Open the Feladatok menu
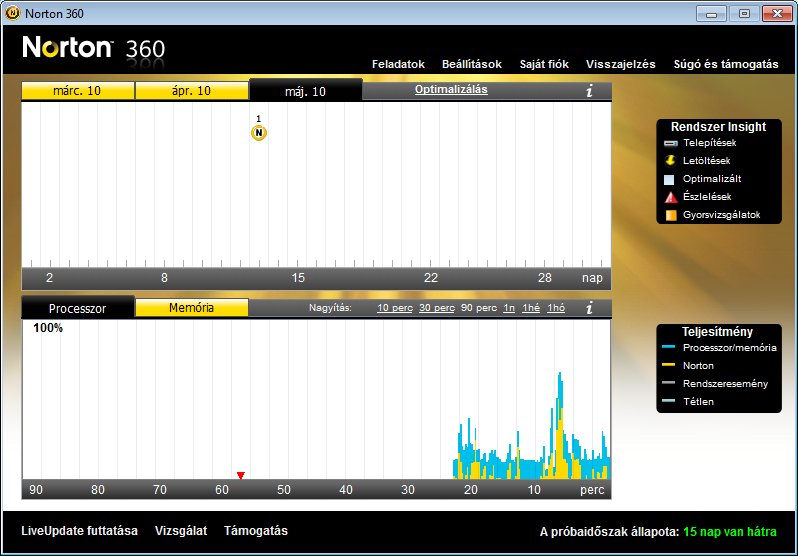This screenshot has height=556, width=798. (398, 64)
